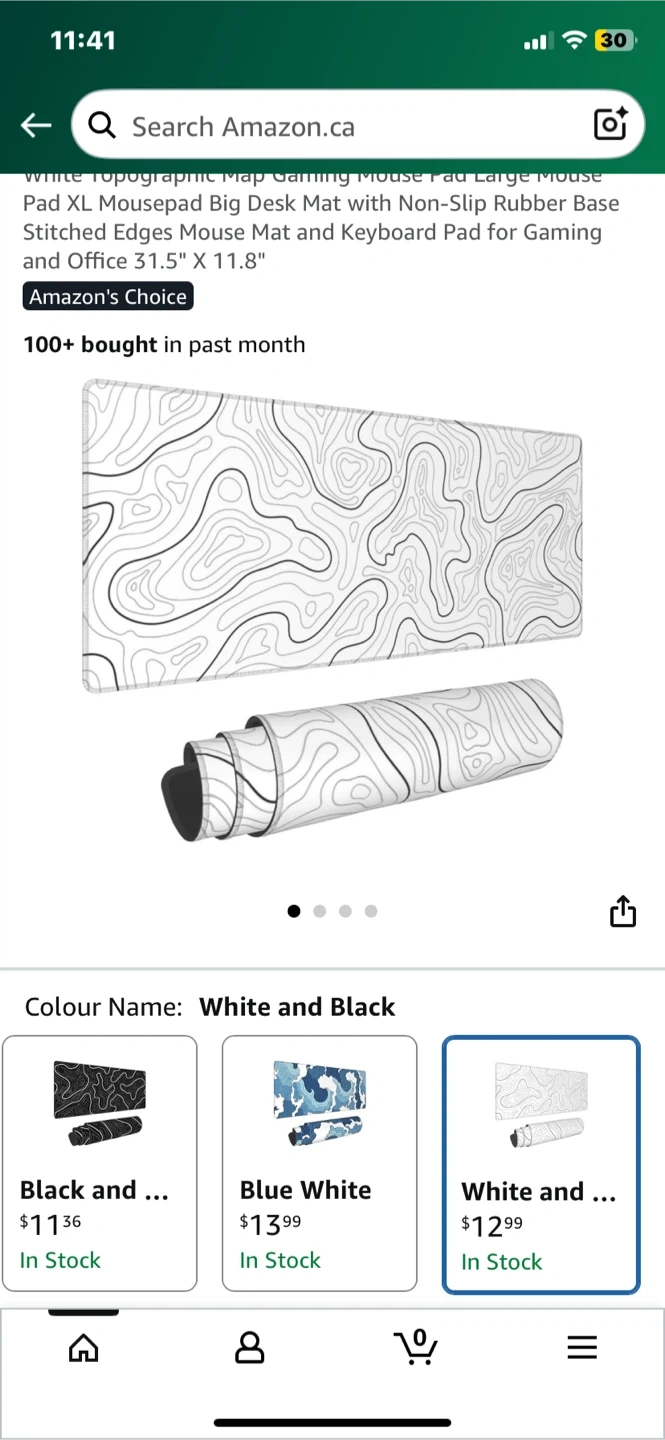Image resolution: width=665 pixels, height=1440 pixels.
Task: Tap the back arrow icon
Action: (x=36, y=125)
